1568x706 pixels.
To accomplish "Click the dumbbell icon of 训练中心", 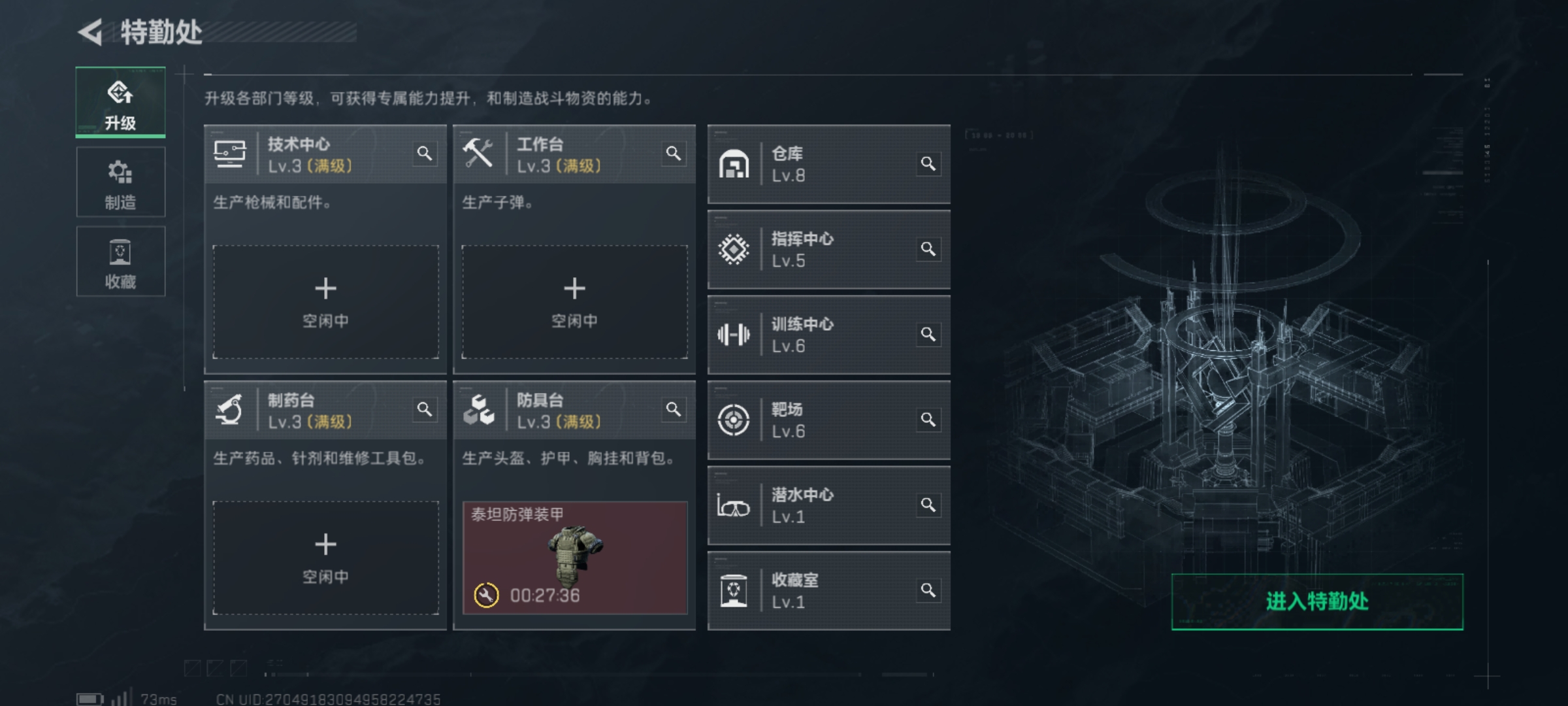I will point(734,335).
